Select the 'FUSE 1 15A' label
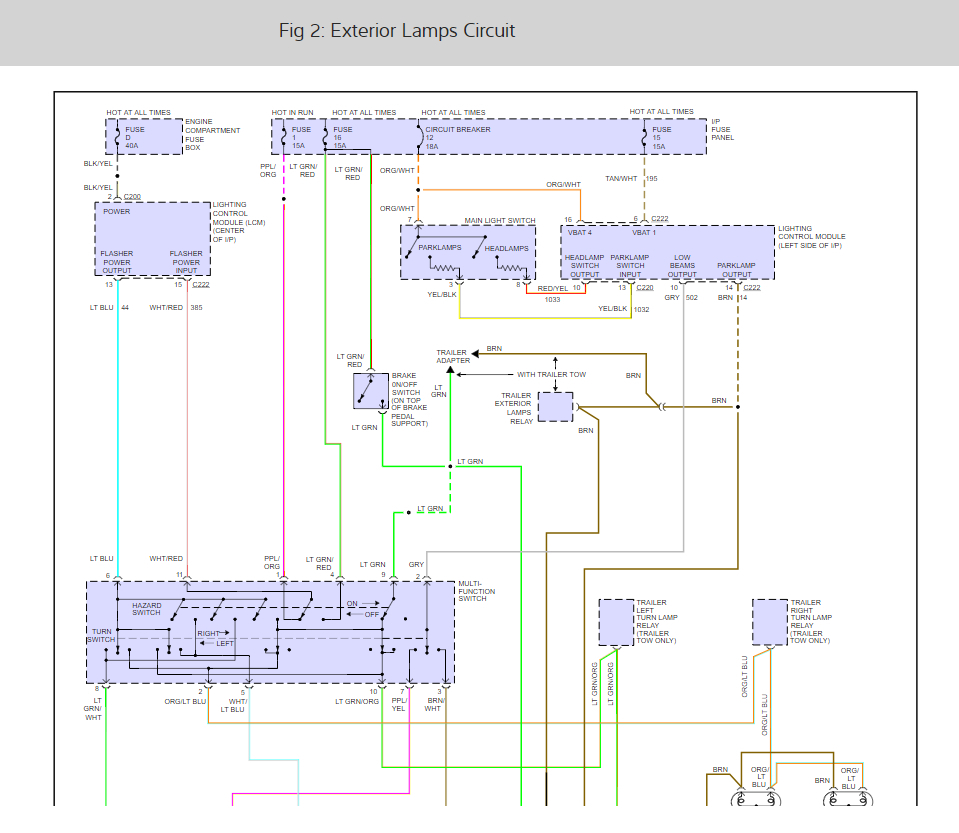Viewport: 959px width, 833px height. (301, 138)
